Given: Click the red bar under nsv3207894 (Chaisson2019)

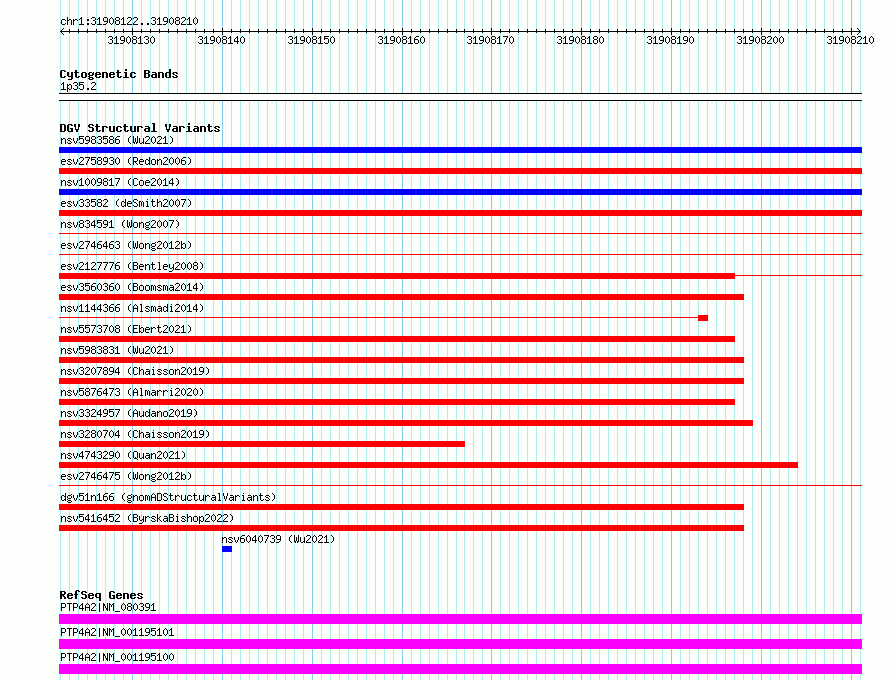Looking at the screenshot, I should coord(401,381).
